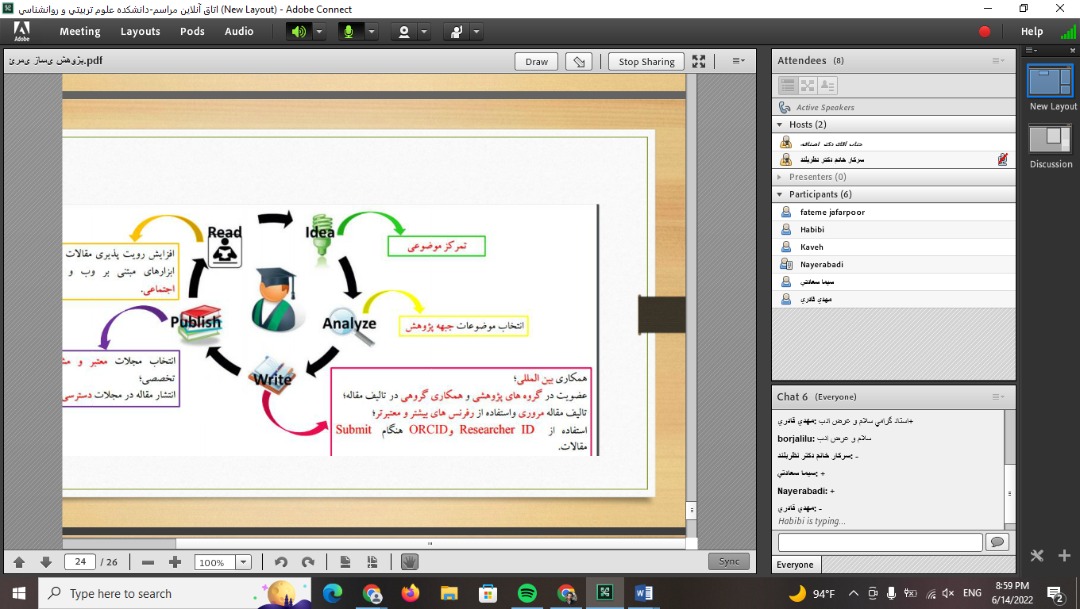Collapse the Hosts (2) group

[780, 125]
